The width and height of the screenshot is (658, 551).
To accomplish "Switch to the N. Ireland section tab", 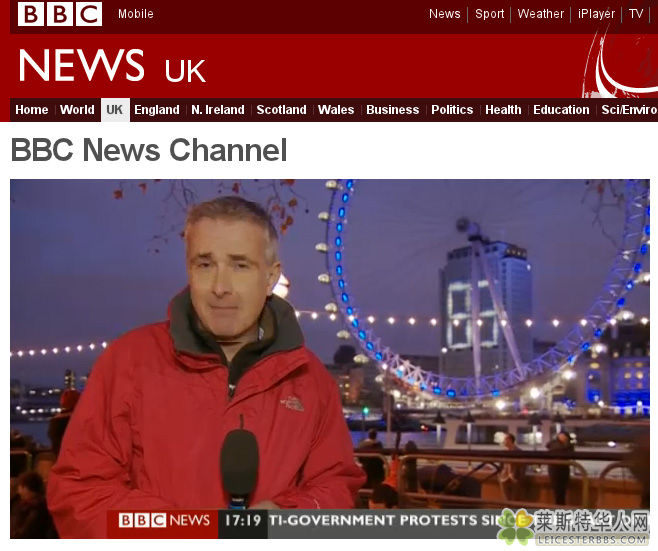I will (x=218, y=110).
